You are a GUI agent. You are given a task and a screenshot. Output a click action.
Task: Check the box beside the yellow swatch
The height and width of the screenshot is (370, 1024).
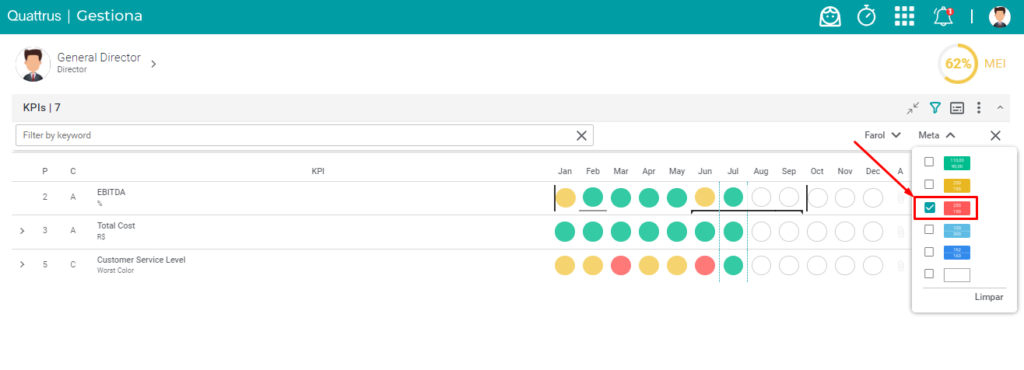(929, 184)
